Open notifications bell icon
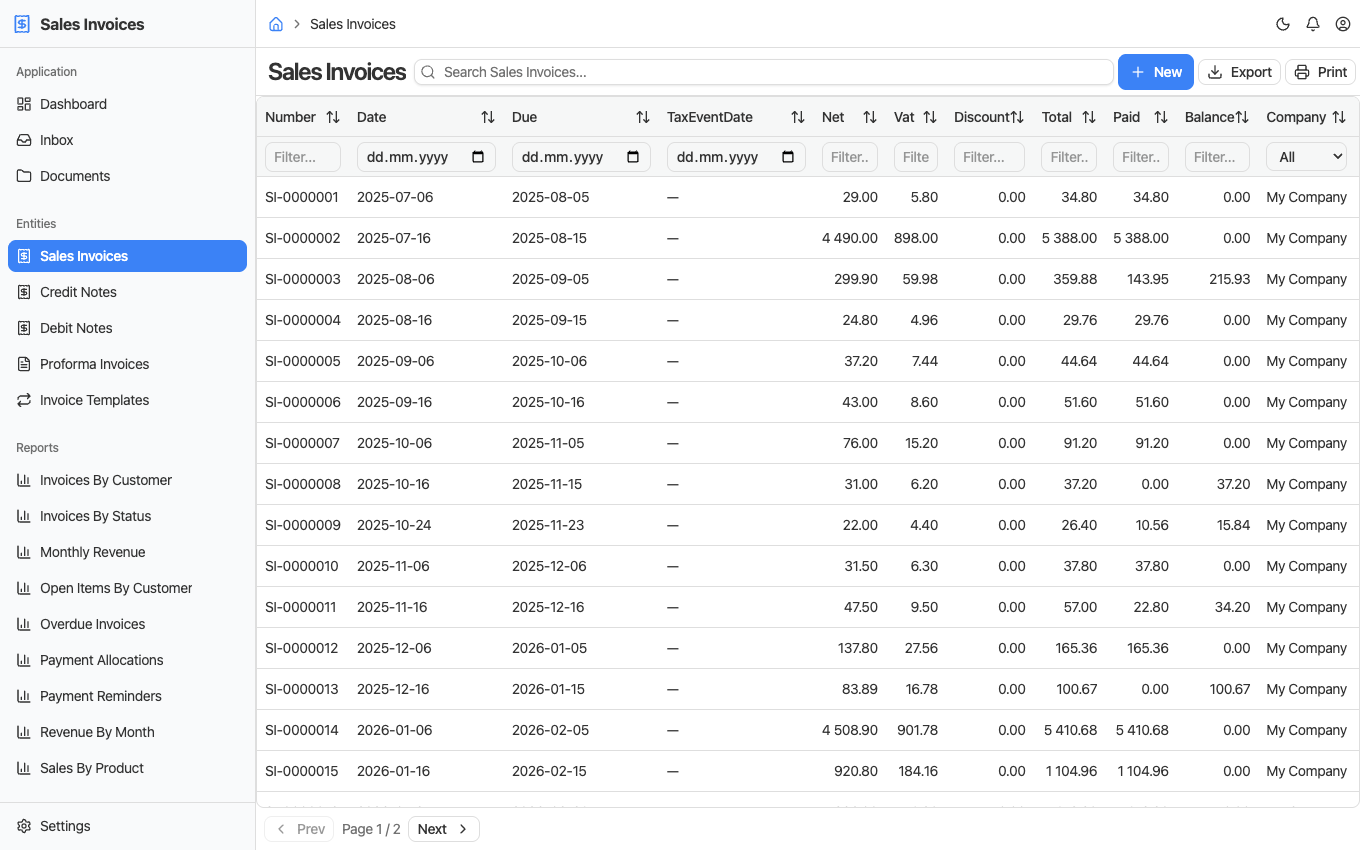1360x850 pixels. pyautogui.click(x=1313, y=24)
